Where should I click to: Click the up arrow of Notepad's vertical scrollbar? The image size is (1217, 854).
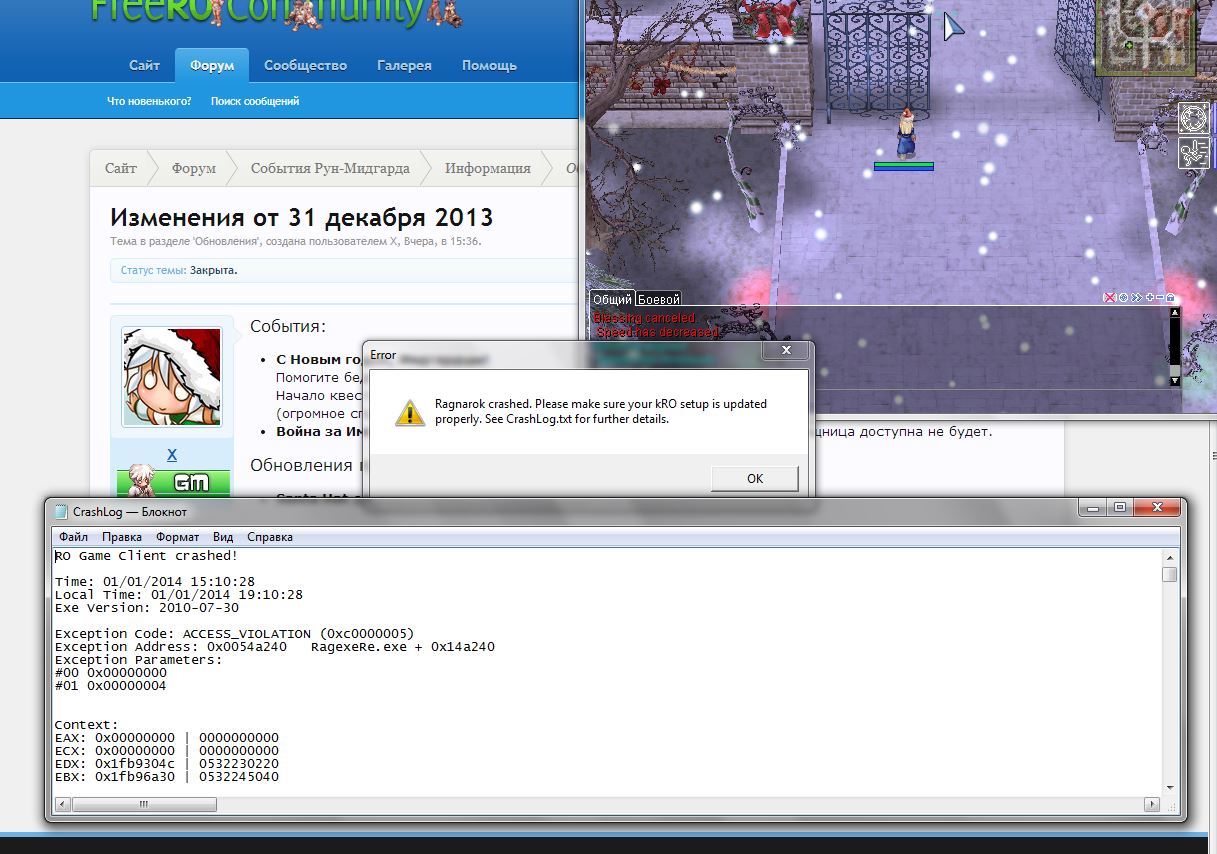(1169, 556)
